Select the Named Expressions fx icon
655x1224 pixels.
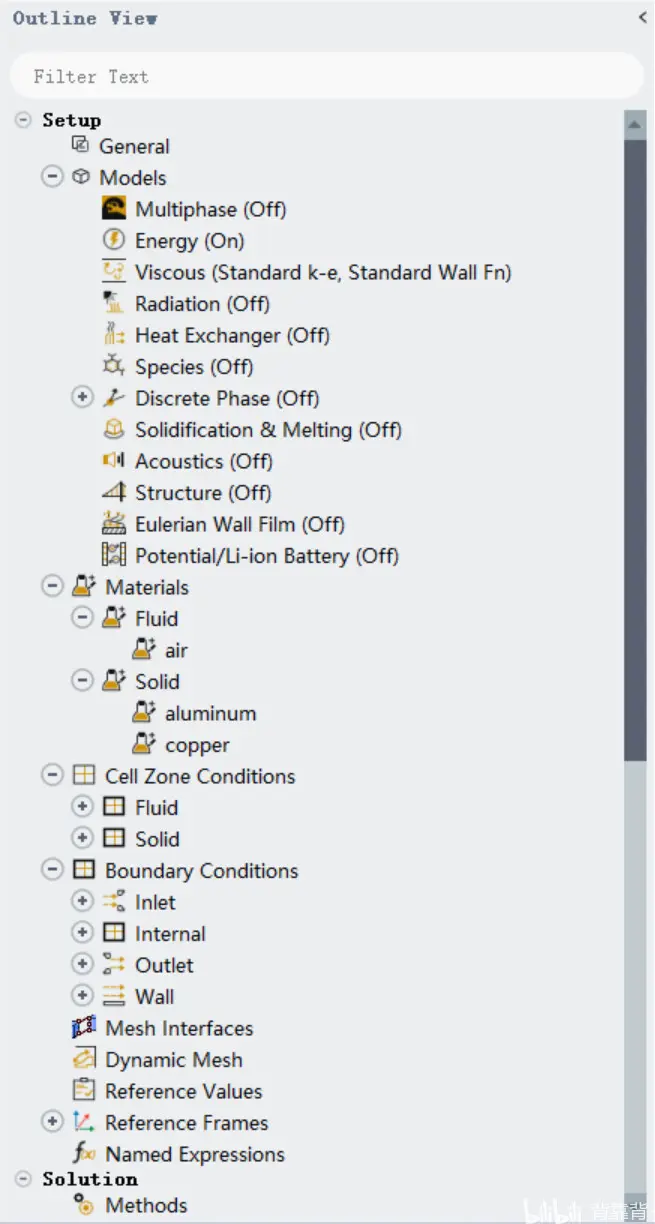point(84,1154)
